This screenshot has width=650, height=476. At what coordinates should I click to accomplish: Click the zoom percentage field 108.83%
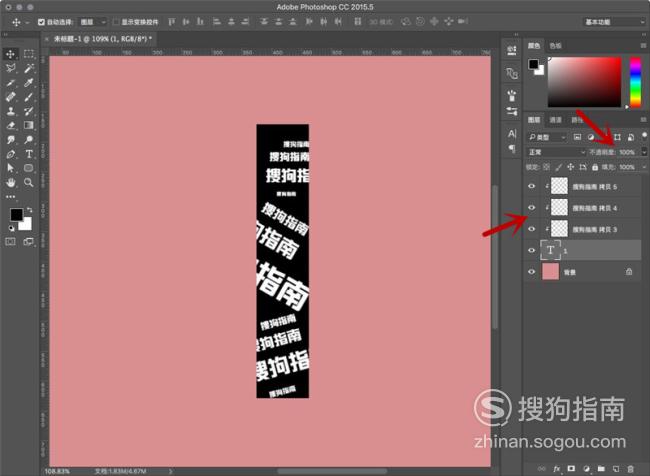pos(57,471)
